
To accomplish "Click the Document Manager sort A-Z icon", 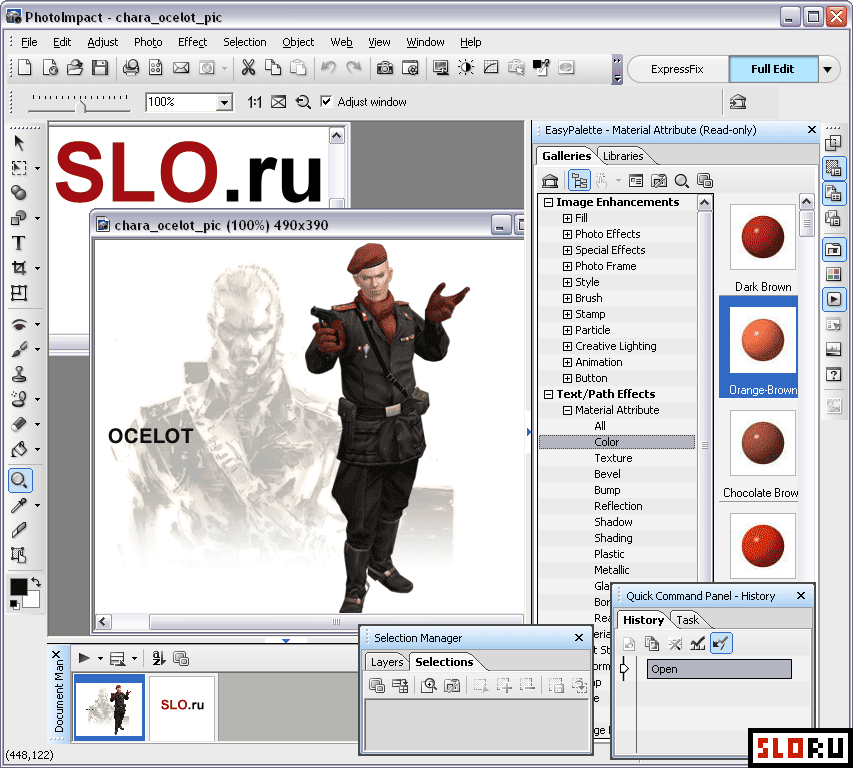I will coord(158,659).
